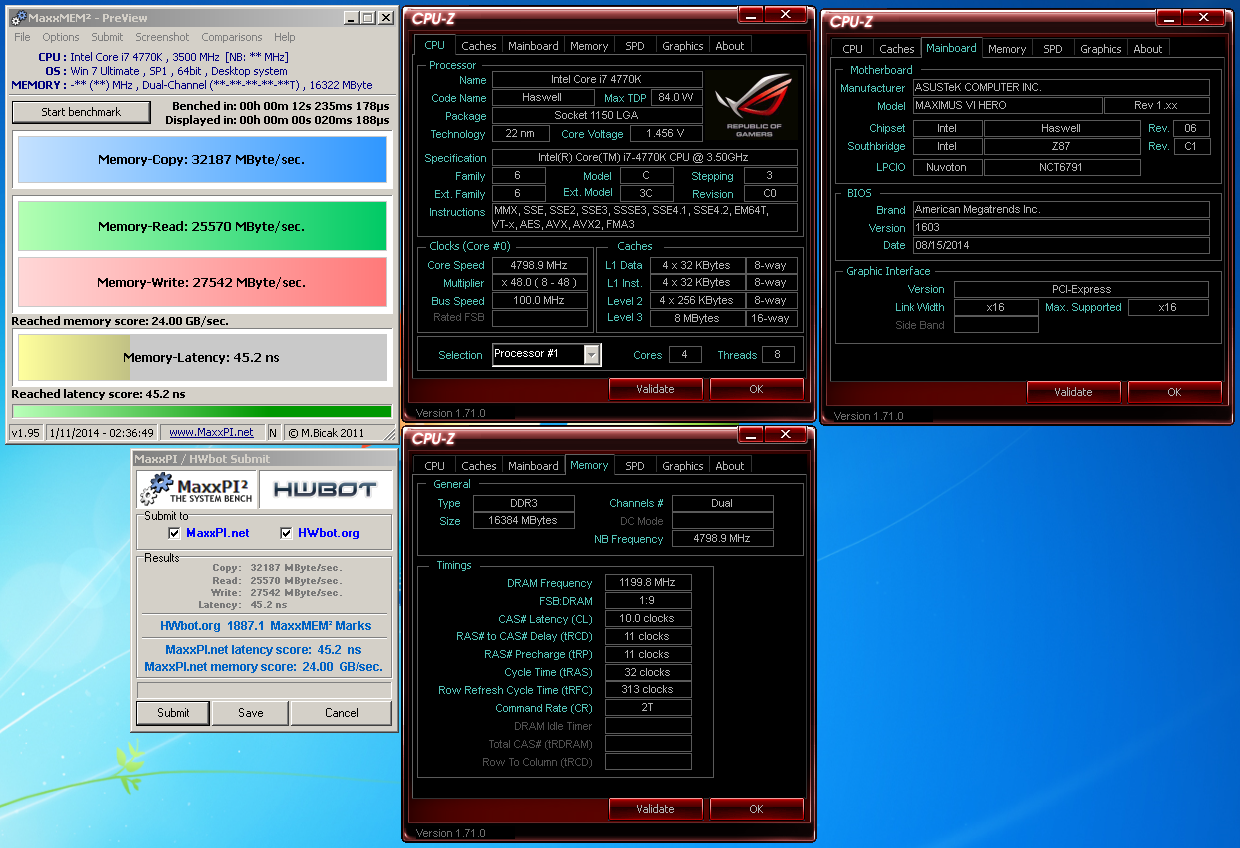
Task: Click the Start benchmark button
Action: tap(81, 112)
